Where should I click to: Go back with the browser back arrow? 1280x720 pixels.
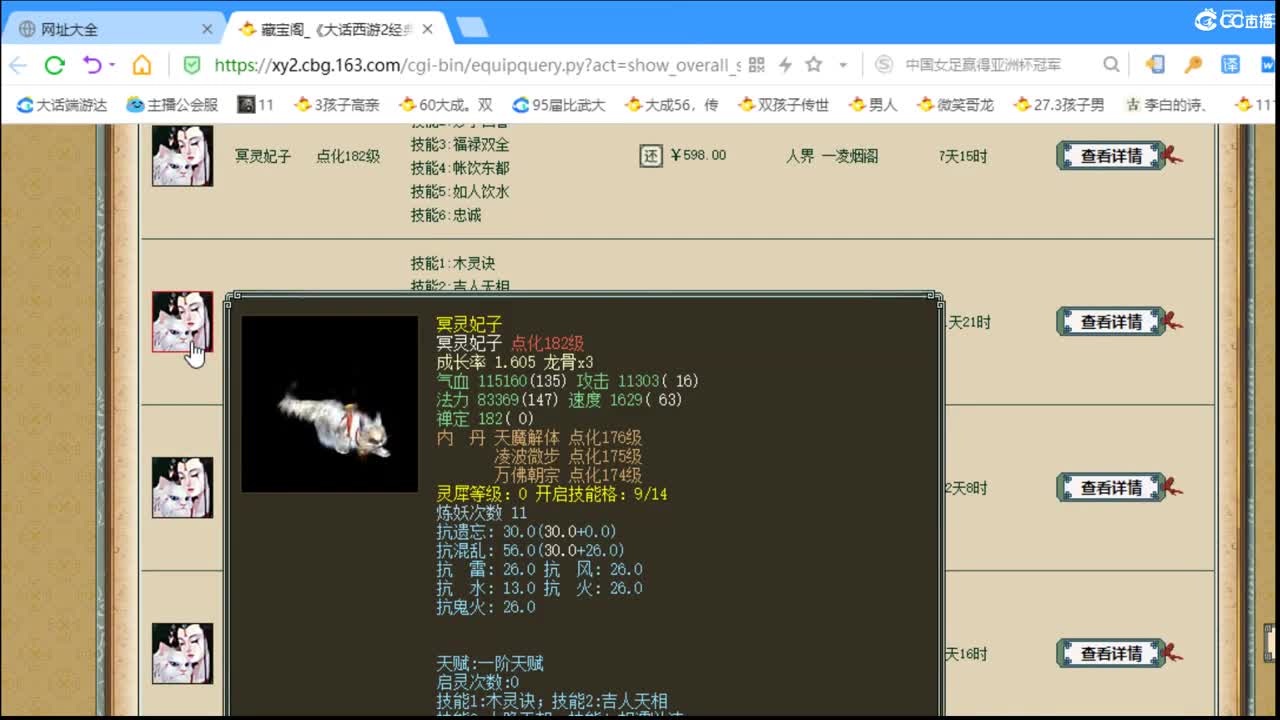coord(18,65)
